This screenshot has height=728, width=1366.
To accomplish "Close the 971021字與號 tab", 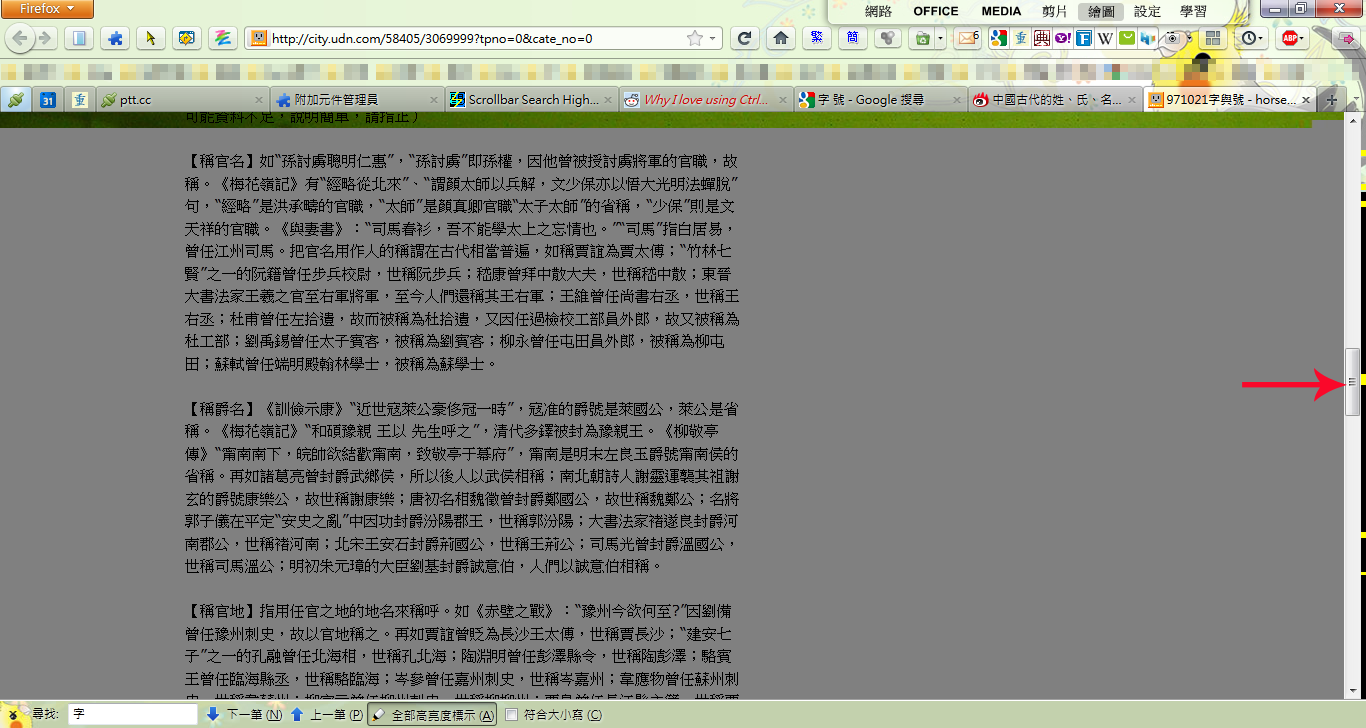I will [x=1304, y=100].
